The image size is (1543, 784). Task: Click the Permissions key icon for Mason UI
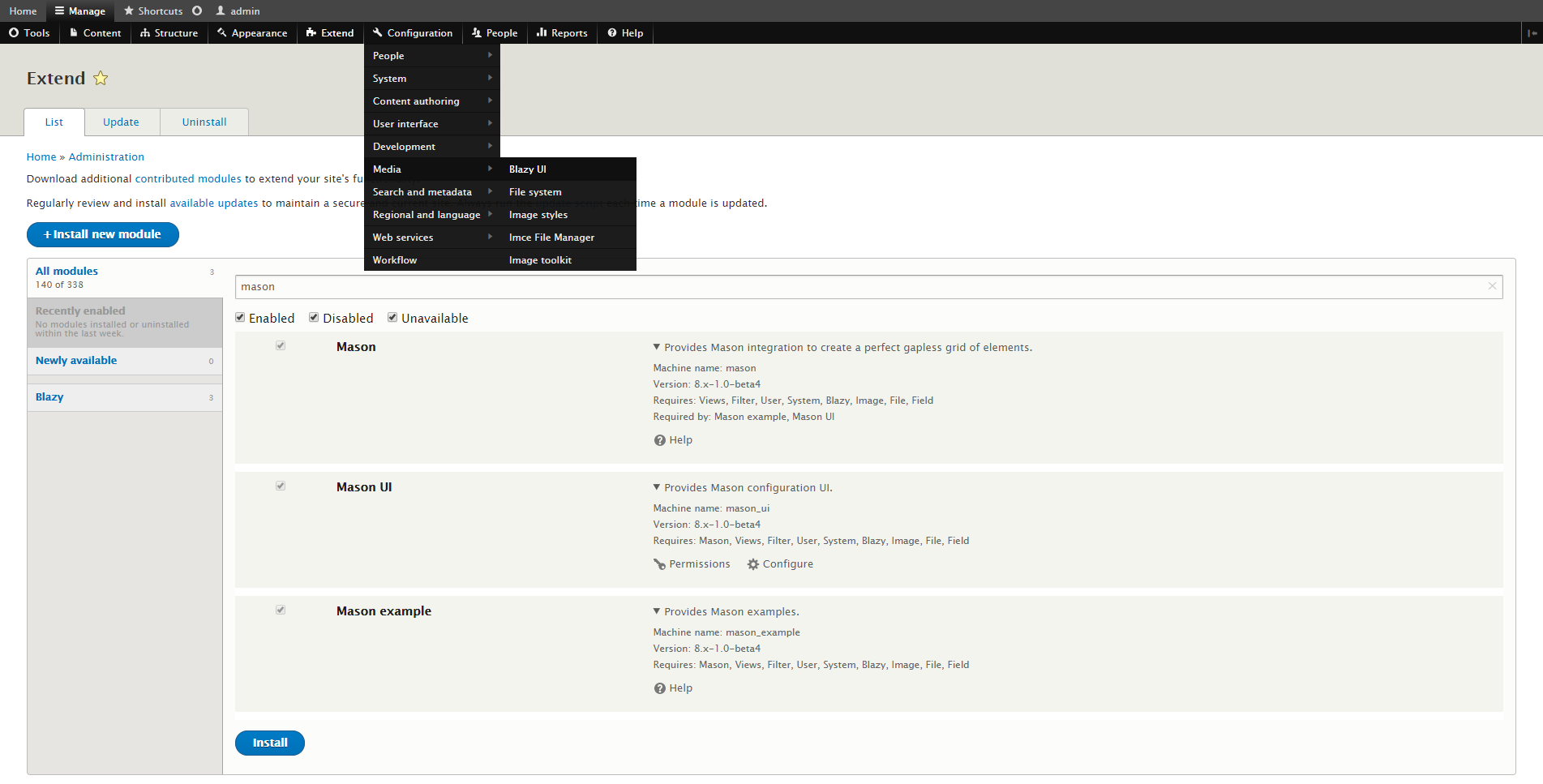[x=659, y=564]
